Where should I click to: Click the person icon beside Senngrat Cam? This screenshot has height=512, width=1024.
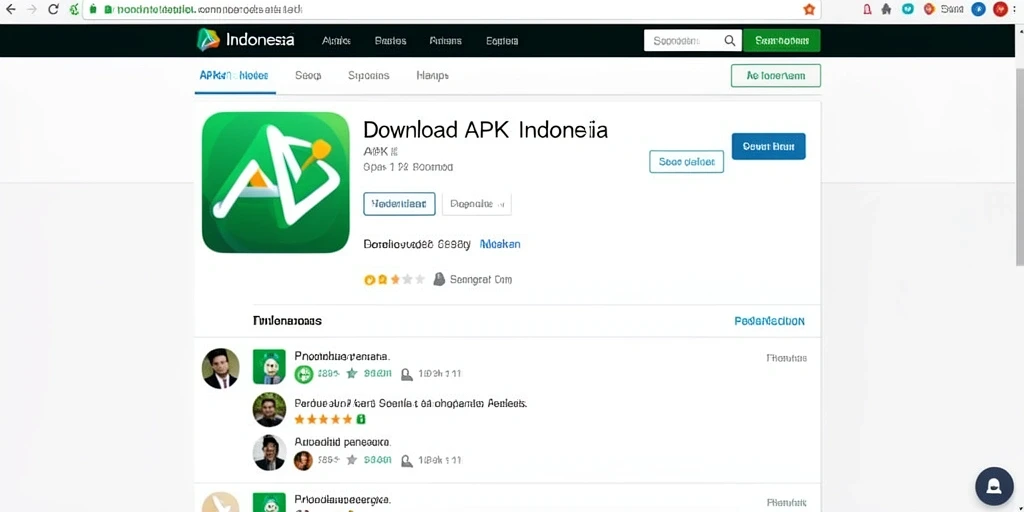point(439,280)
